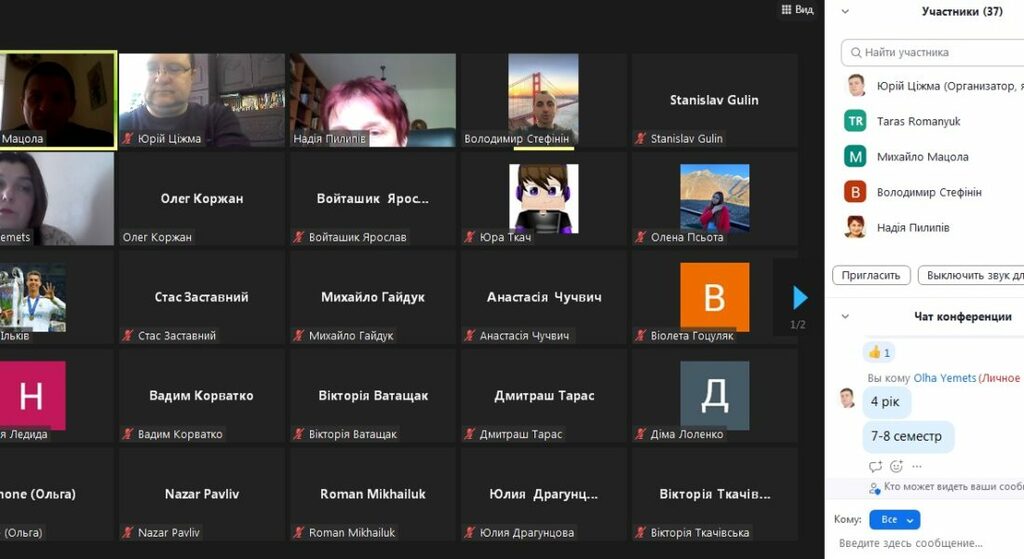This screenshot has height=559, width=1024.
Task: Go to next page of video gallery
Action: pos(799,297)
